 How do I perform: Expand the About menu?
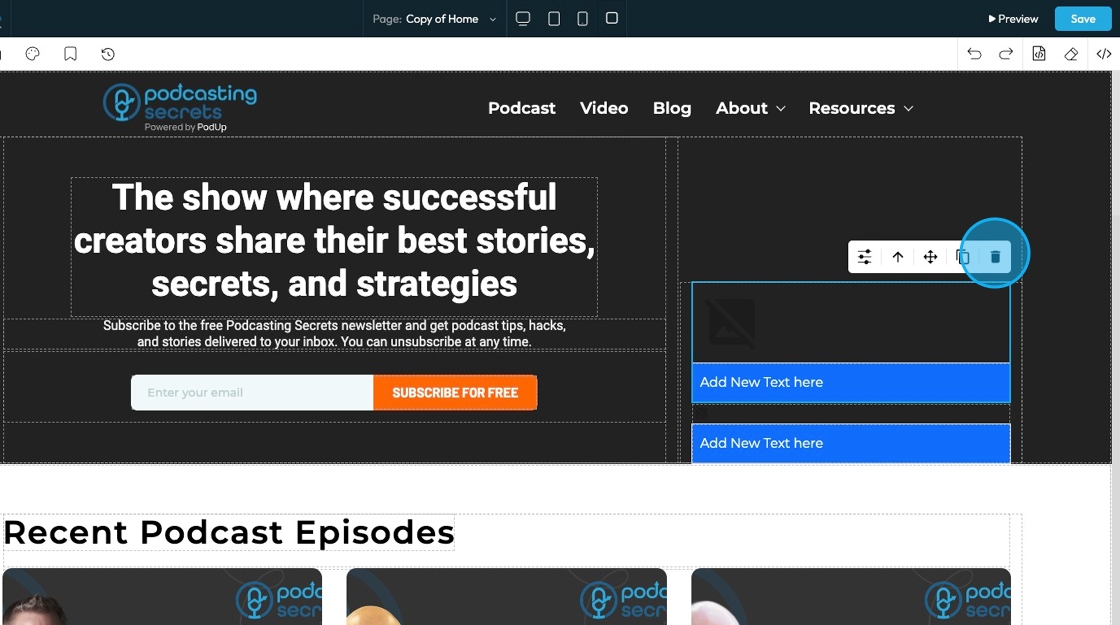pos(750,109)
